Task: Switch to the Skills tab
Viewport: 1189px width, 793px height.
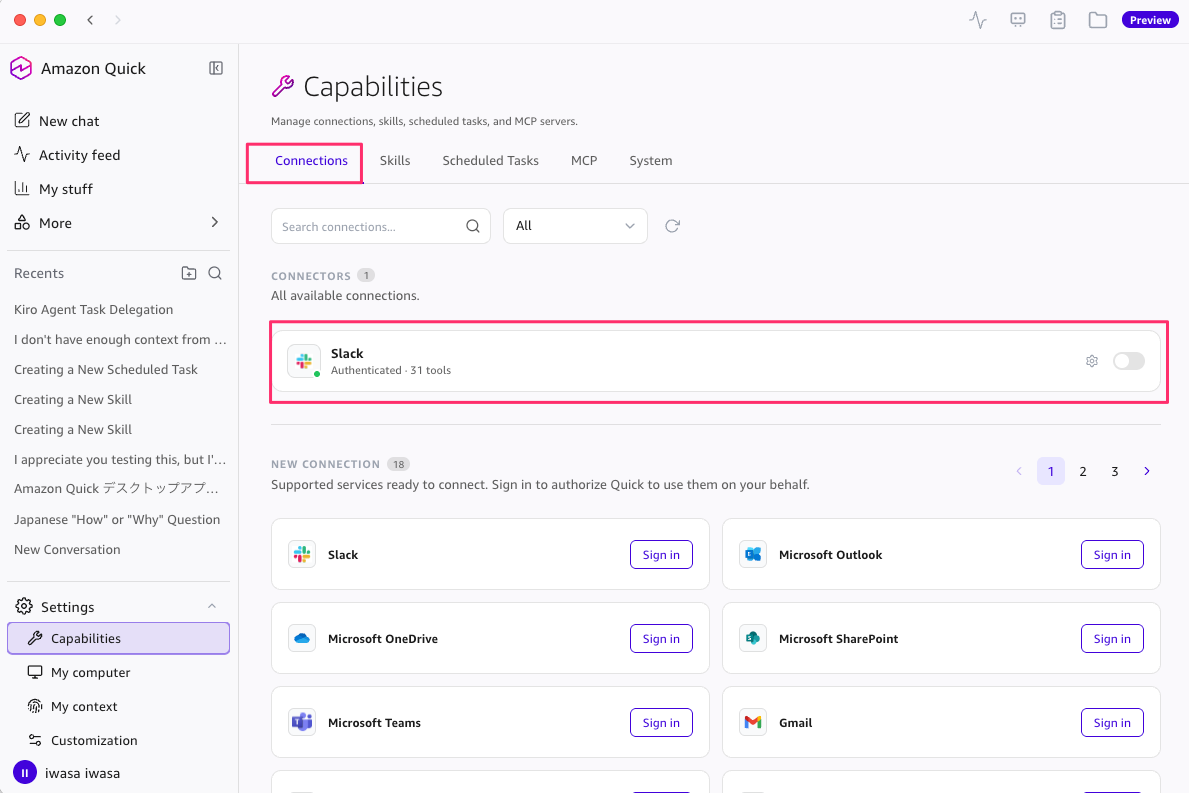Action: 394,161
